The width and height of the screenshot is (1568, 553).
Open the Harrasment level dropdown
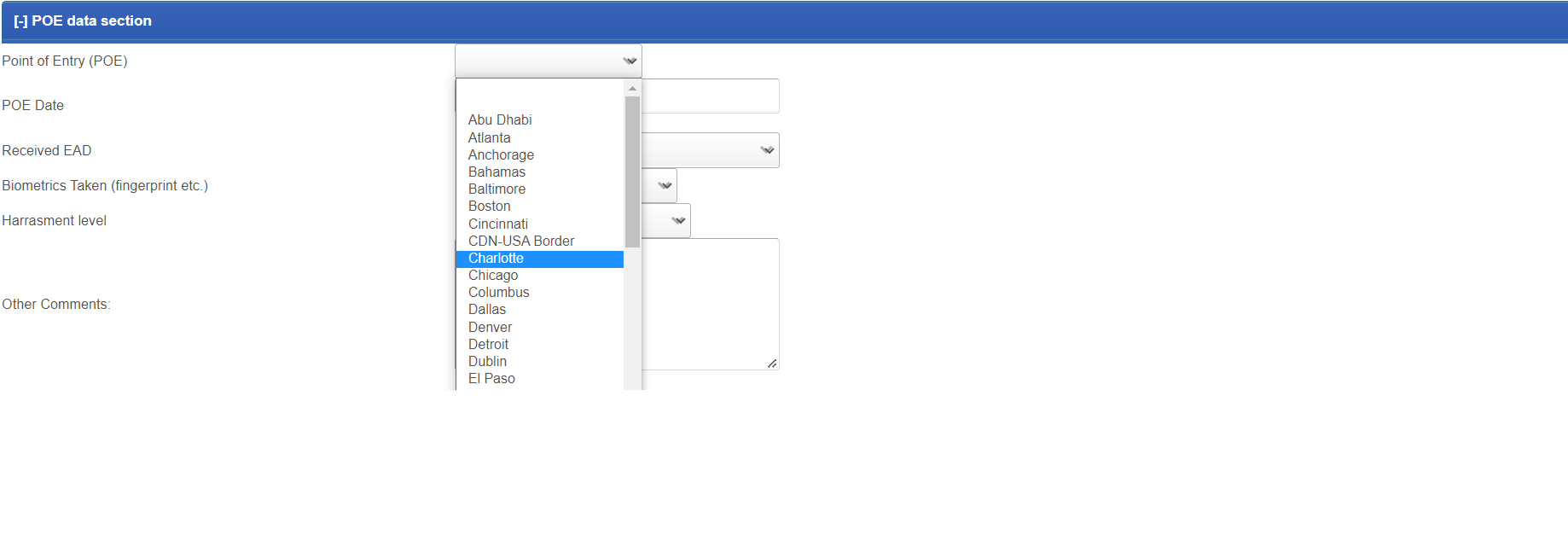click(666, 220)
